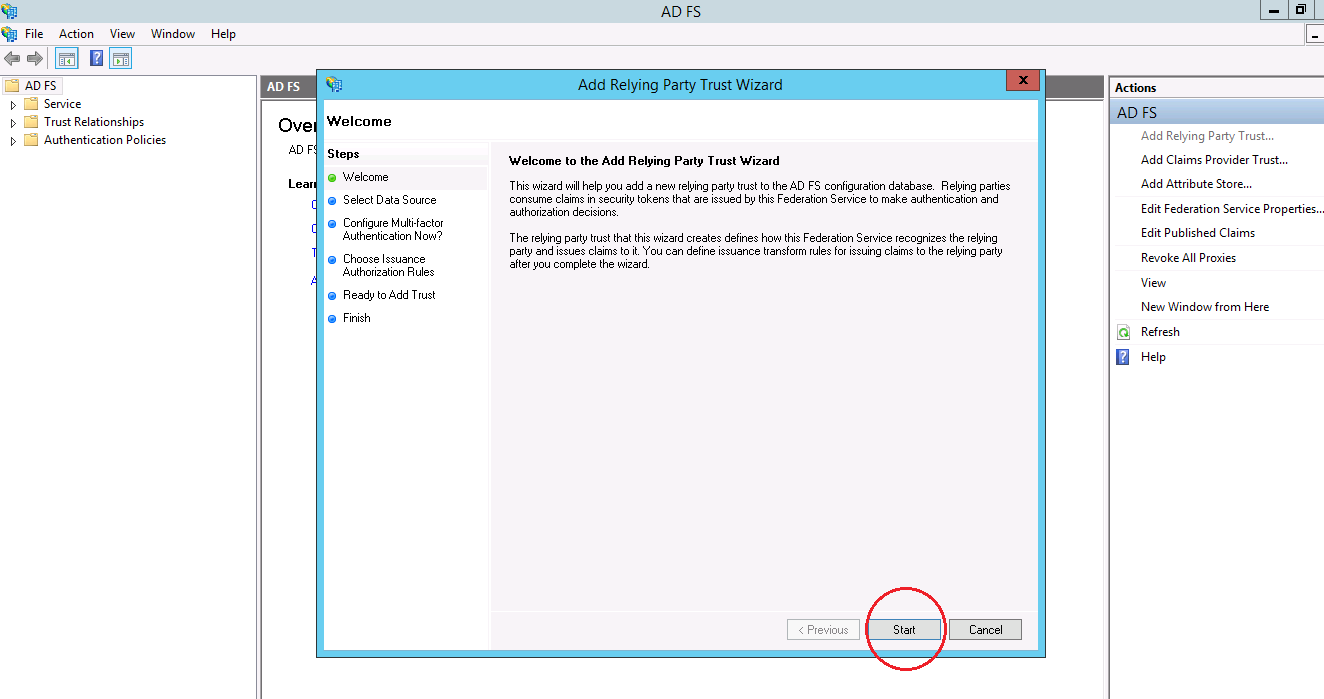Close the Add Relying Party Trust Wizard
This screenshot has height=699, width=1324.
[1022, 81]
